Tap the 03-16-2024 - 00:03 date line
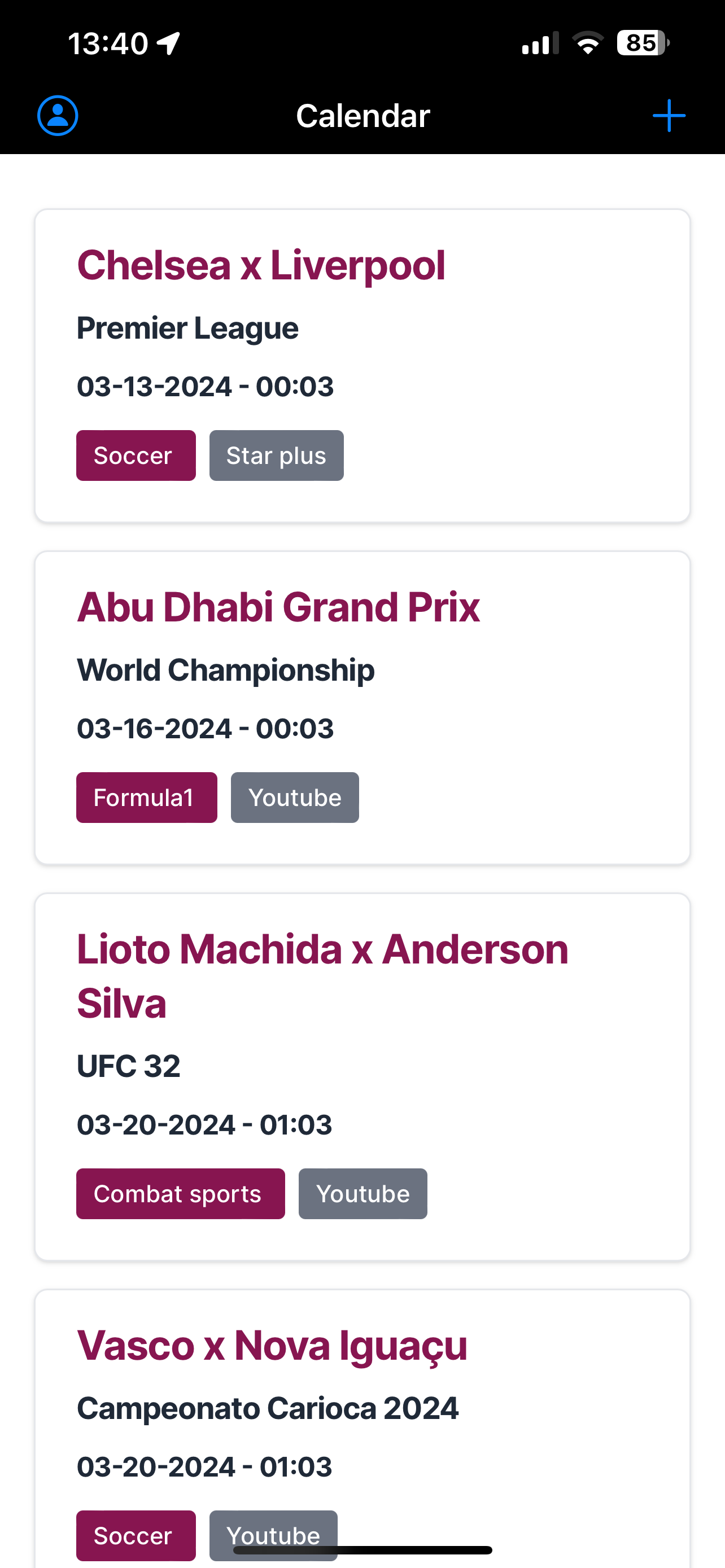This screenshot has width=725, height=1568. tap(205, 729)
